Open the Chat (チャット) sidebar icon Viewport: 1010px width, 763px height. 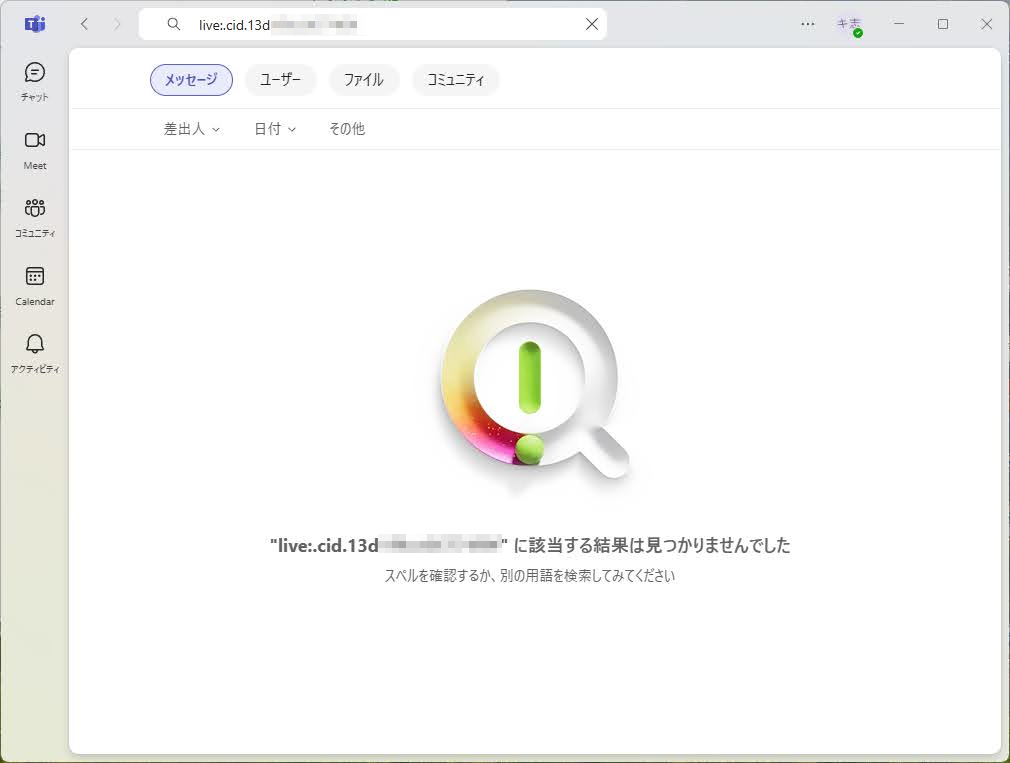tap(35, 81)
